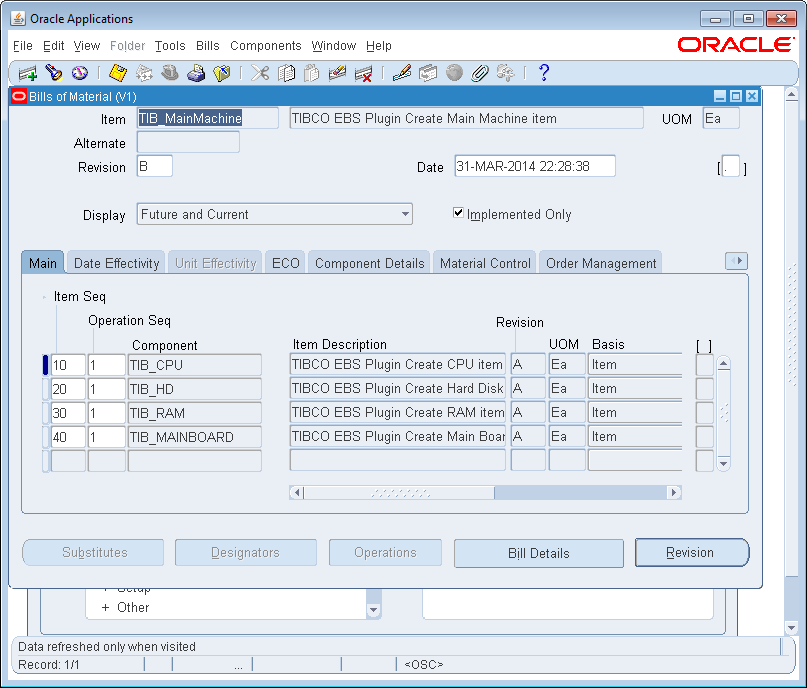The height and width of the screenshot is (688, 807).
Task: Open the Help menu
Action: [379, 46]
